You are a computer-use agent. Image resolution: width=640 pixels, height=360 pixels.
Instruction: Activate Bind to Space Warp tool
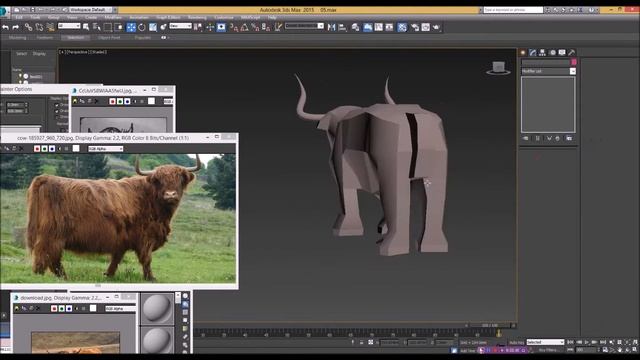(50, 27)
